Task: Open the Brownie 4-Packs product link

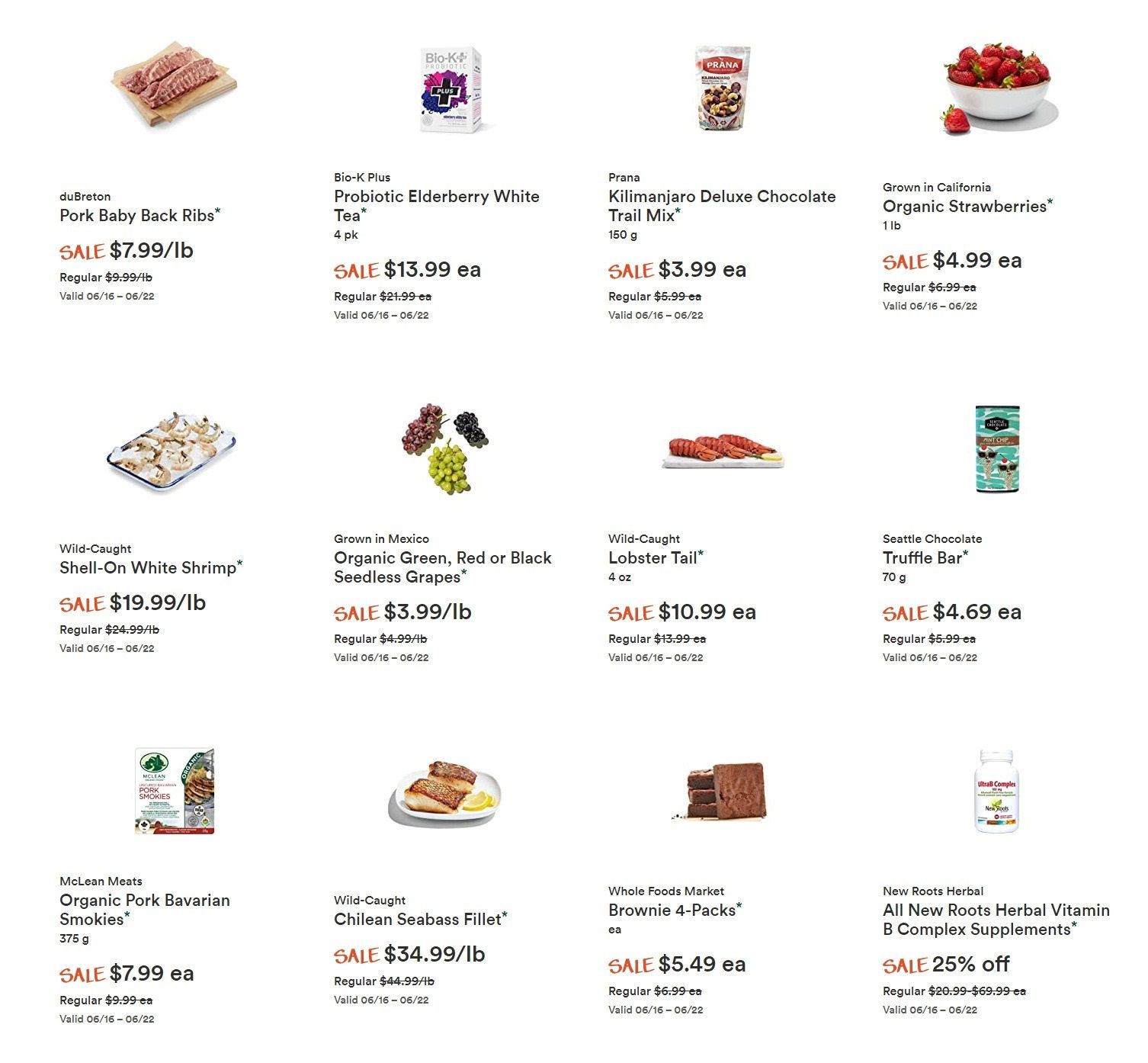Action: pyautogui.click(x=672, y=910)
